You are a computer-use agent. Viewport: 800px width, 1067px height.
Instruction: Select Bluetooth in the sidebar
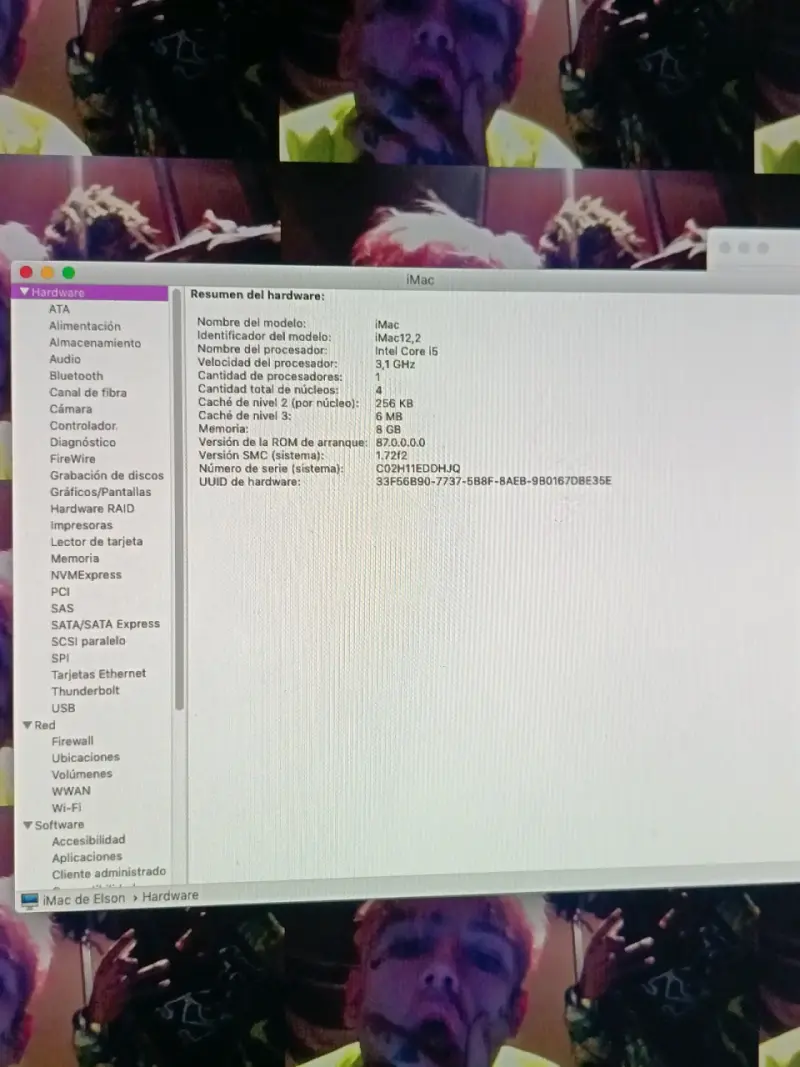[76, 376]
